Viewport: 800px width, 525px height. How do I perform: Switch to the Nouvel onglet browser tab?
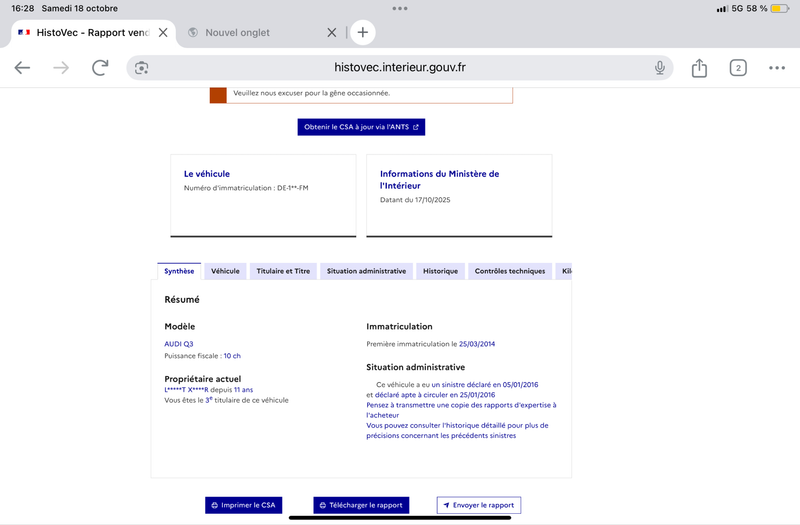pyautogui.click(x=250, y=32)
